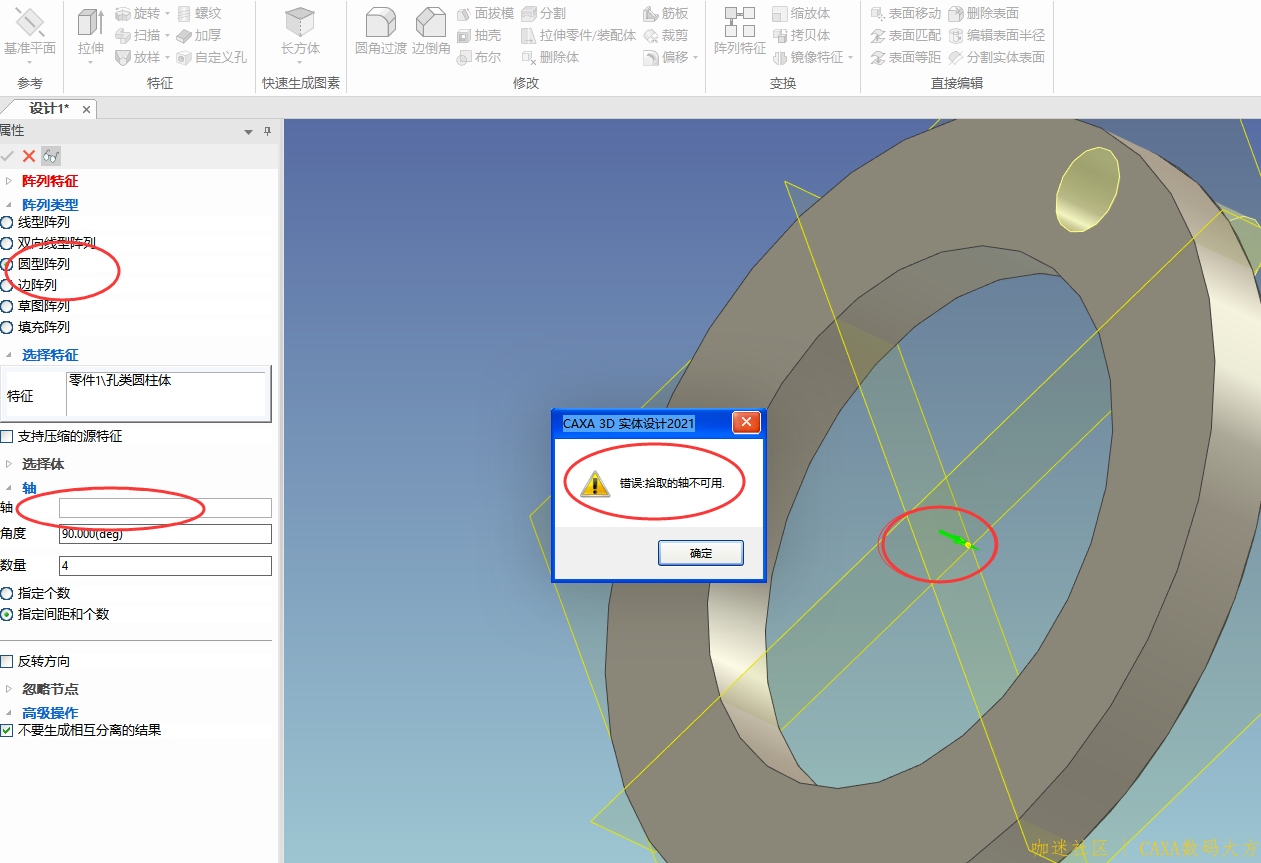The width and height of the screenshot is (1261, 863).
Task: Open the 阵列特征 pattern feature tool
Action: [x=740, y=32]
